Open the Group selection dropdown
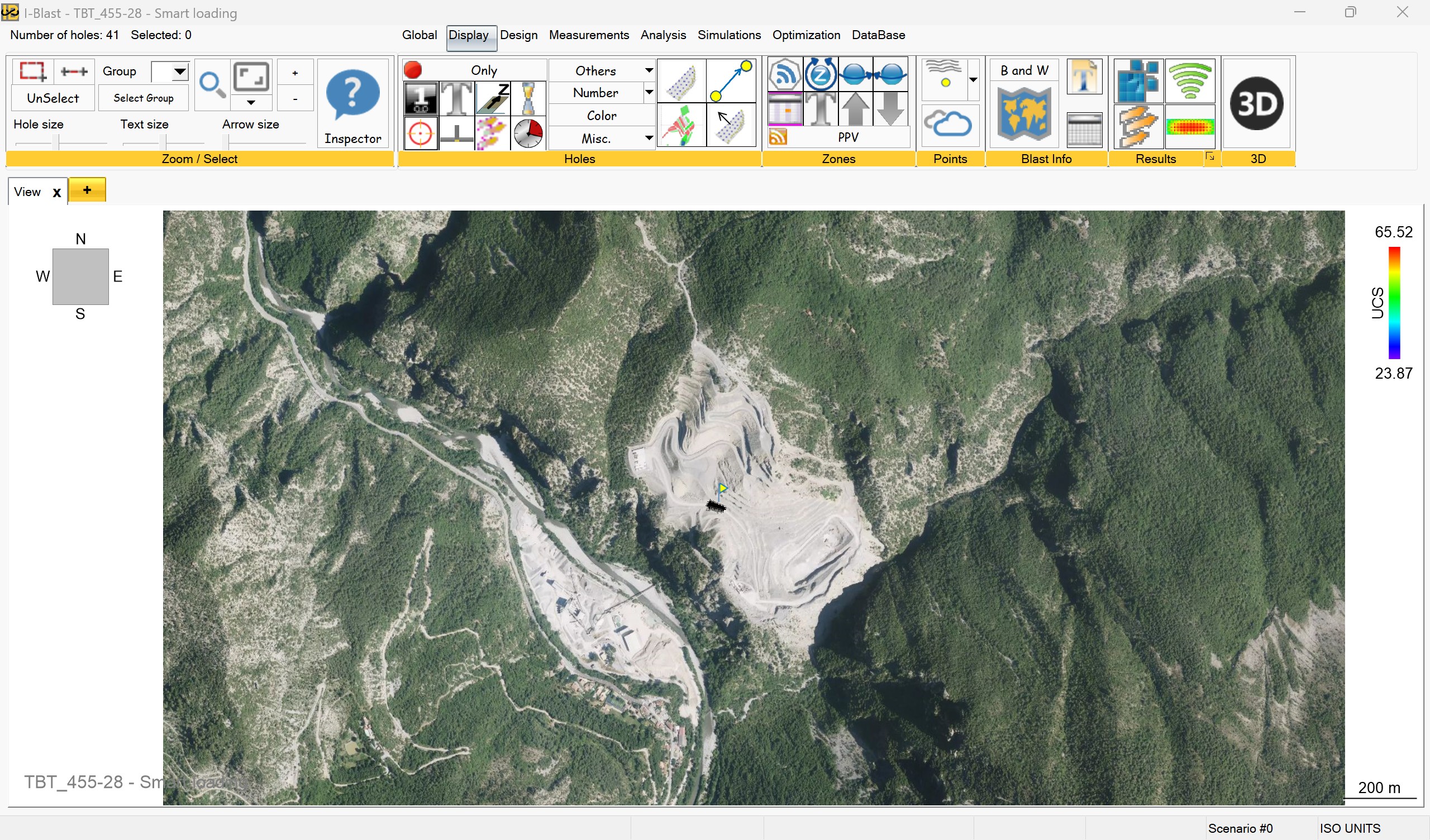This screenshot has height=840, width=1430. pyautogui.click(x=179, y=71)
